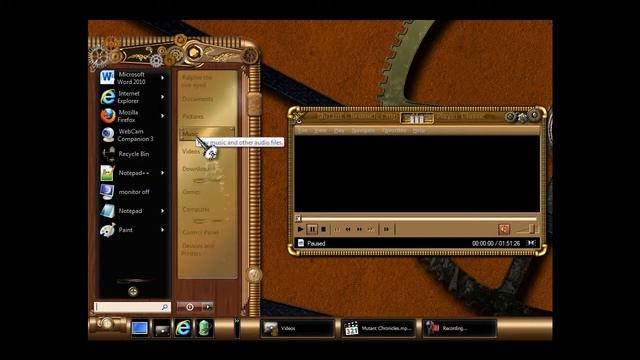
Task: Switch to Mutant Chronicles taskbar button
Action: 378,328
